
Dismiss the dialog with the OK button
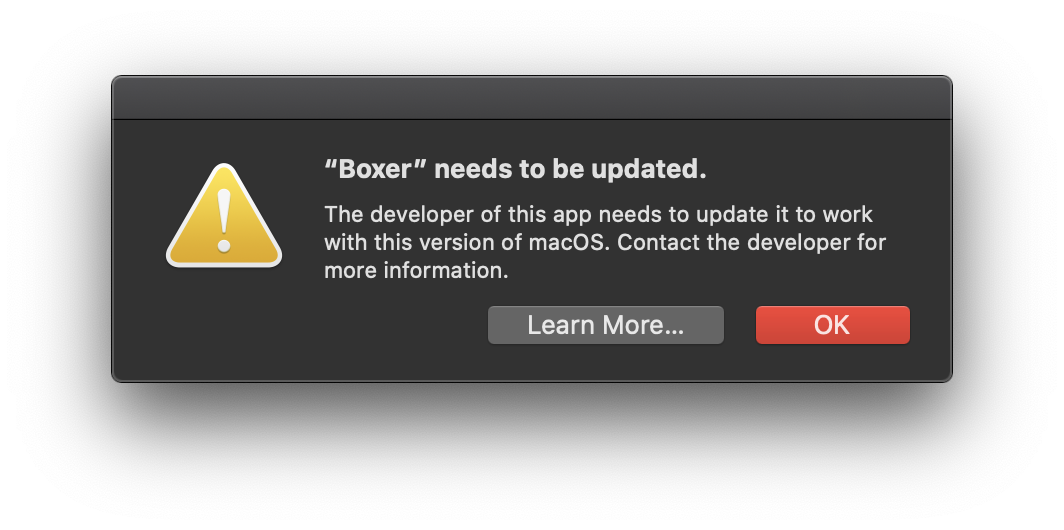(x=833, y=325)
